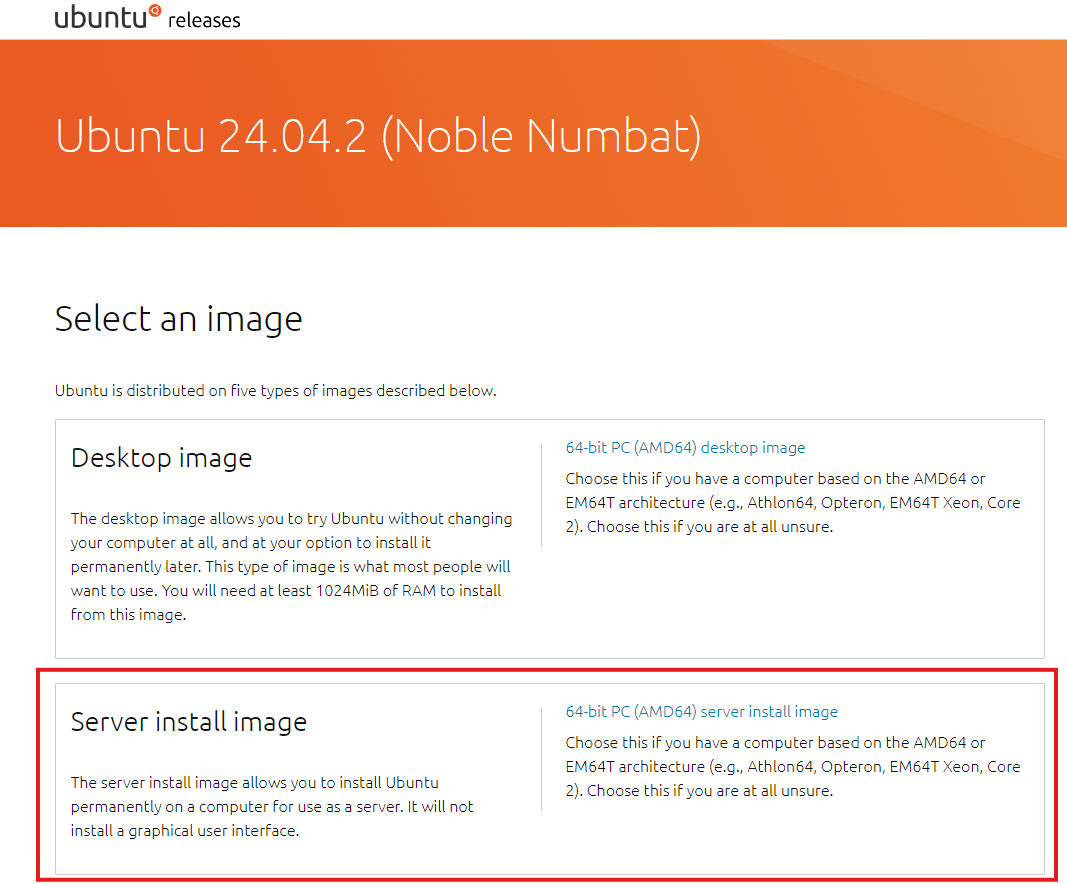Screen dimensions: 1067x884
Task: Click 'Choose this if' text under desktop image link
Action: pos(793,502)
